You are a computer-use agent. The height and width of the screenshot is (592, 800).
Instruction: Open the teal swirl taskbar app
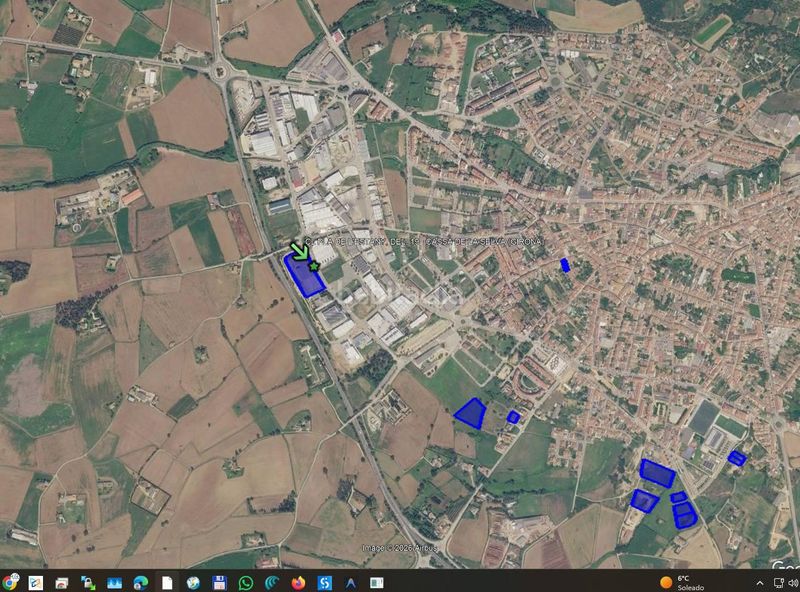tap(272, 582)
